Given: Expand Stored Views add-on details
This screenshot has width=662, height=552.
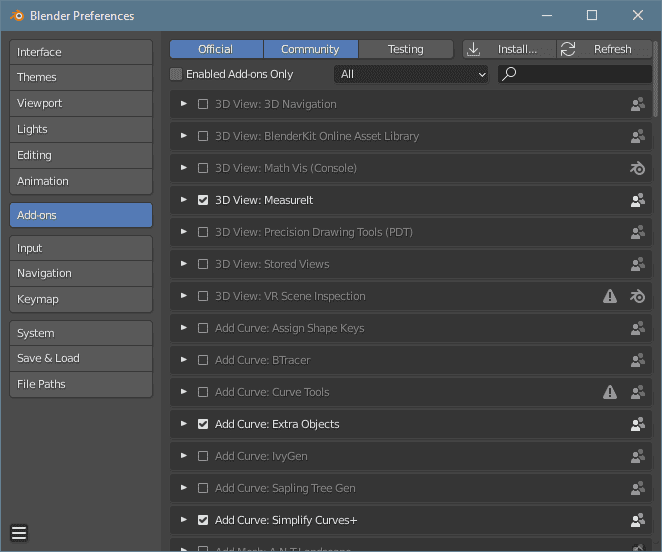Looking at the screenshot, I should (184, 264).
